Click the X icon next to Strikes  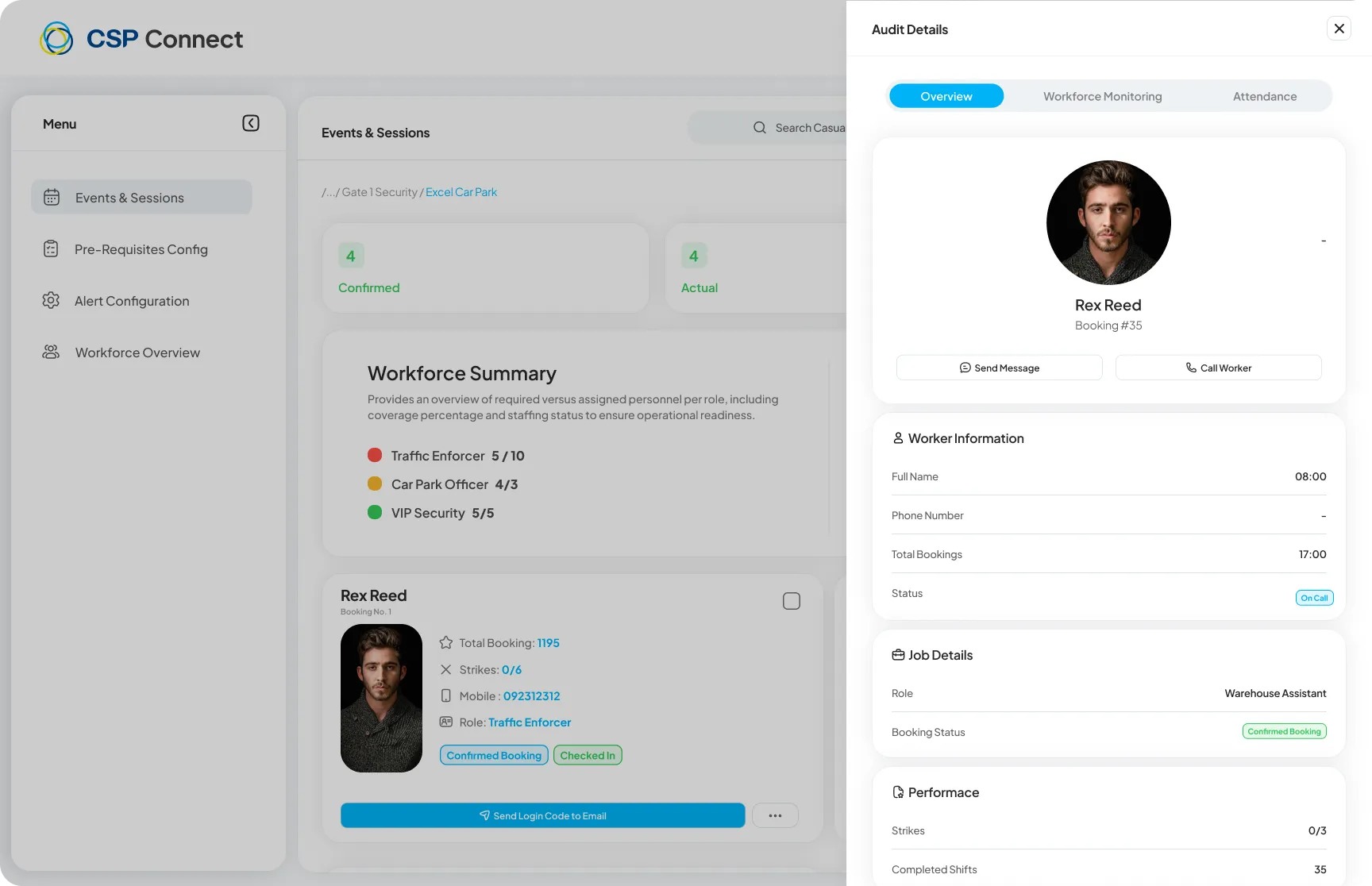click(446, 669)
